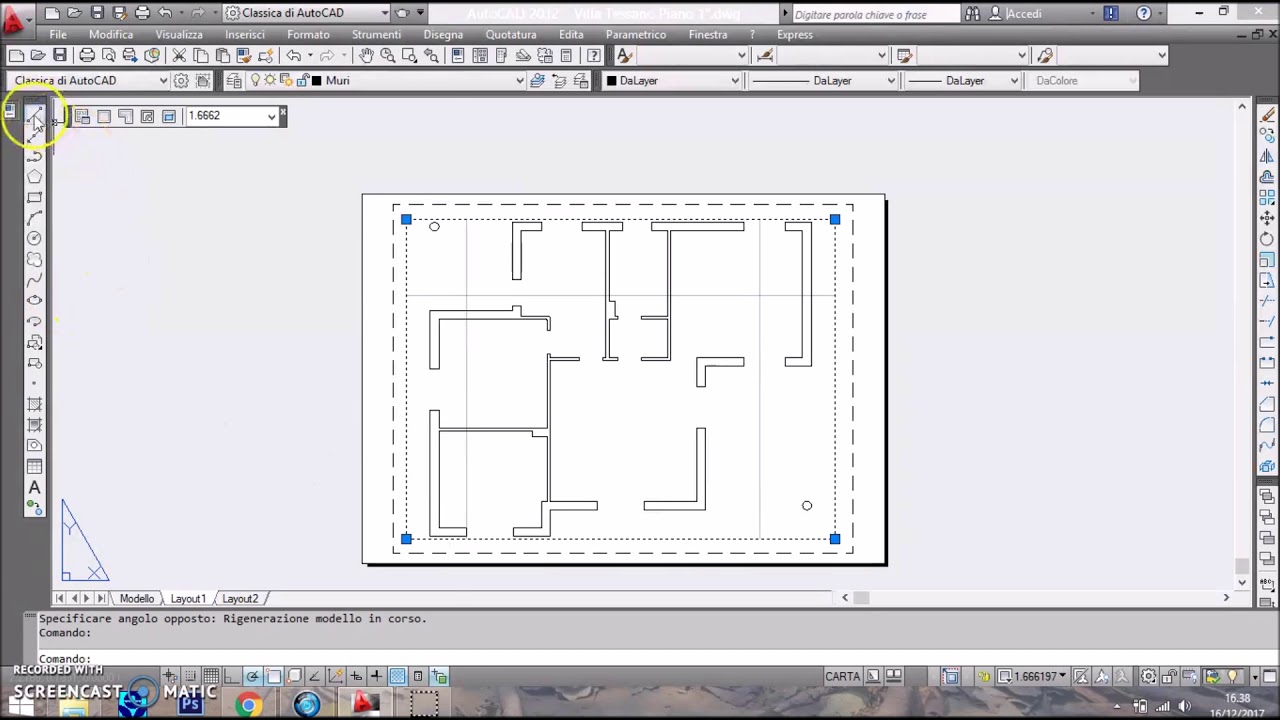Select the Hatch tool
The height and width of the screenshot is (720, 1280).
34,404
